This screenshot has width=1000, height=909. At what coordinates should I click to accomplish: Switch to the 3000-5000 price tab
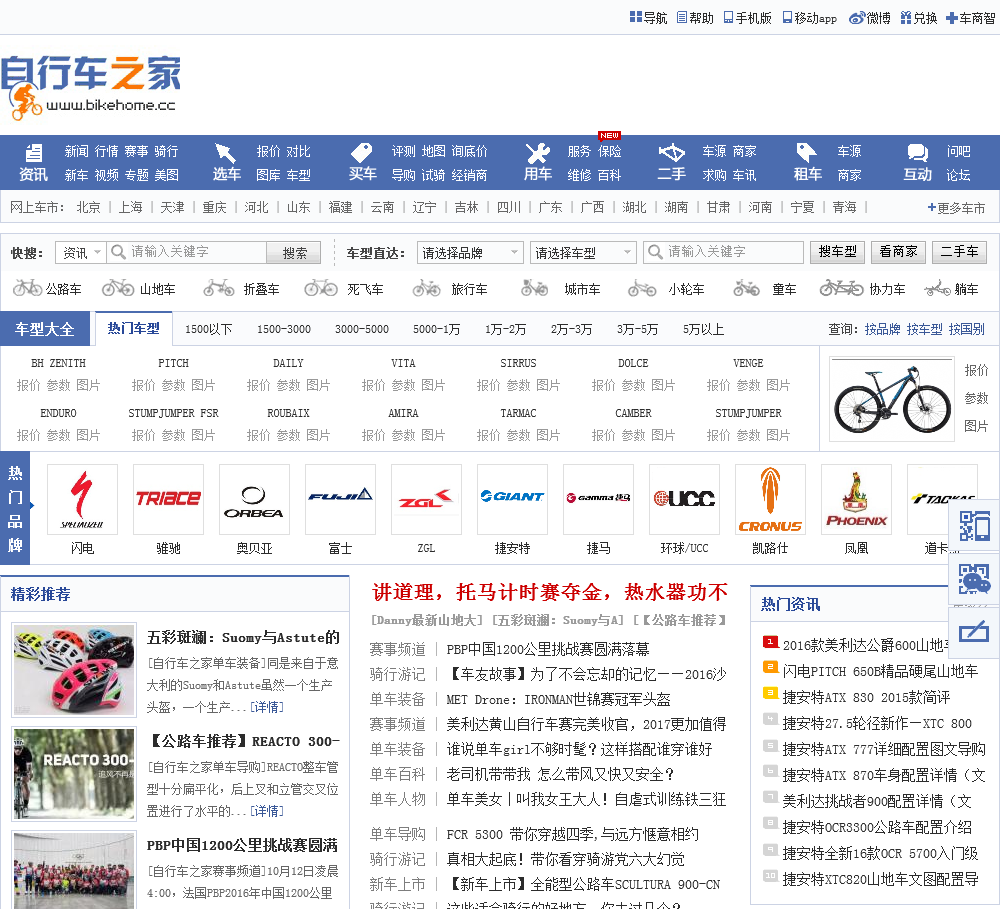click(x=362, y=329)
